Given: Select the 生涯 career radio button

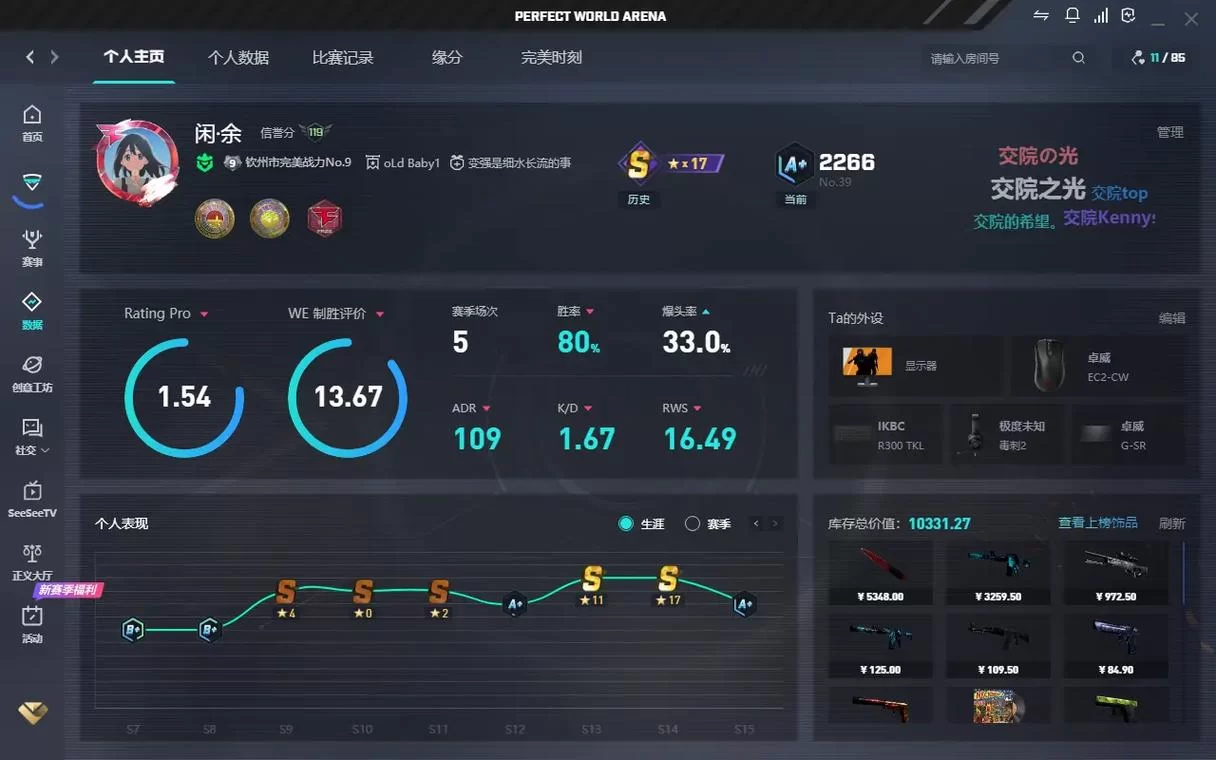Looking at the screenshot, I should [640, 523].
